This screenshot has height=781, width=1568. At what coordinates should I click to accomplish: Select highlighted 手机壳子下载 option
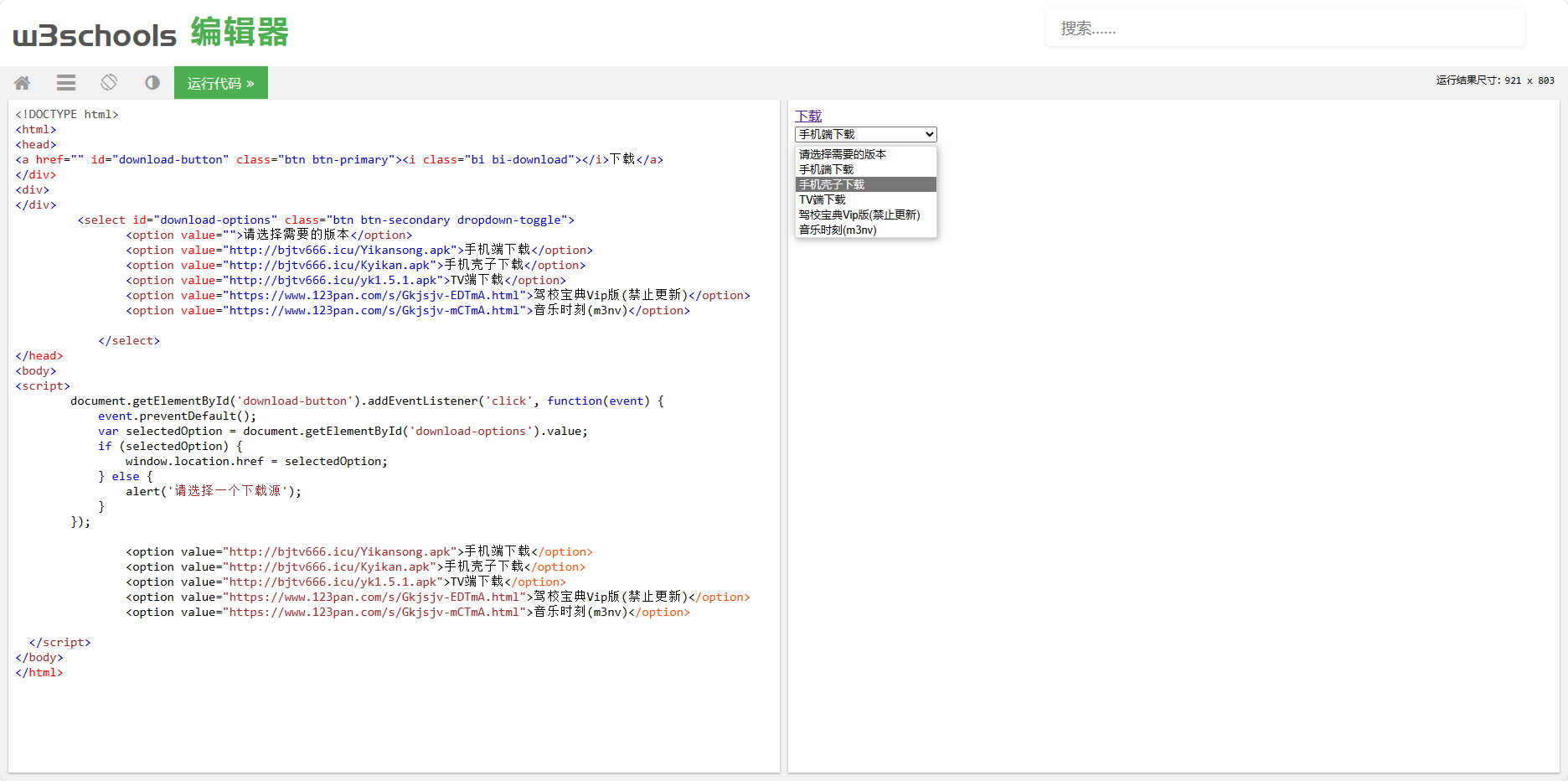coord(866,184)
